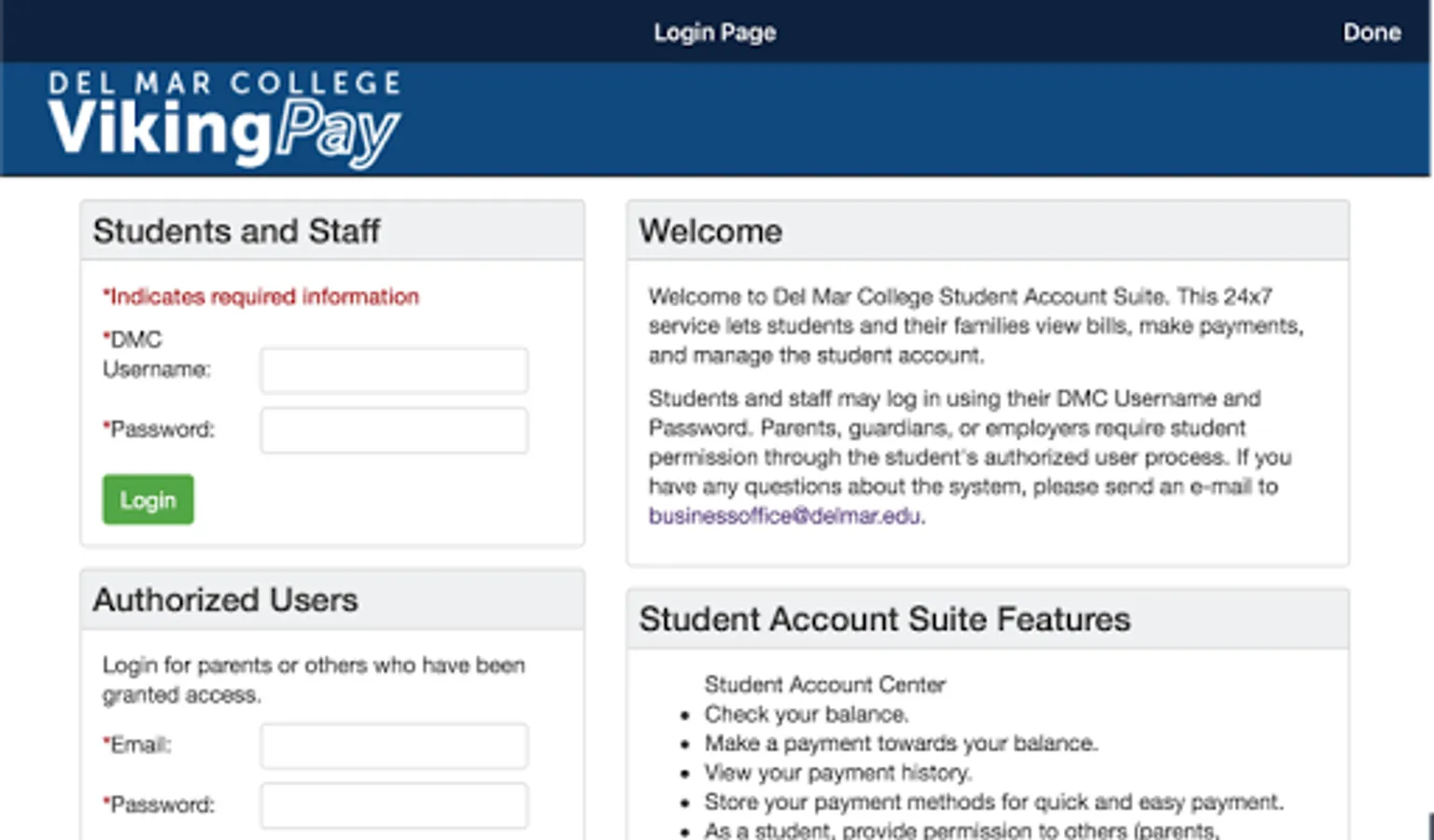1434x840 pixels.
Task: Click the "Check your balance." list item
Action: [807, 714]
